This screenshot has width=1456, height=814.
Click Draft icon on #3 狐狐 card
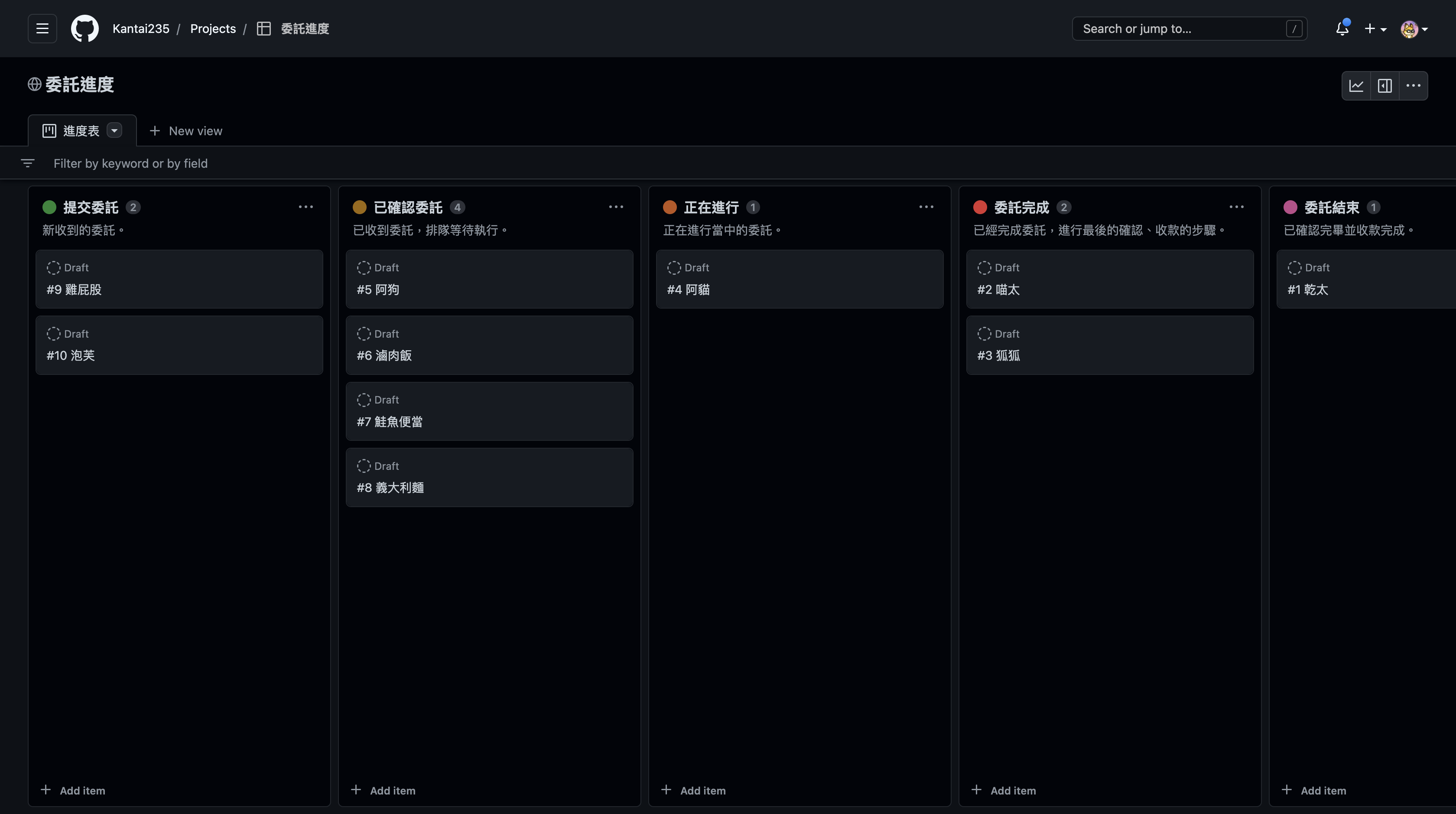pos(985,333)
